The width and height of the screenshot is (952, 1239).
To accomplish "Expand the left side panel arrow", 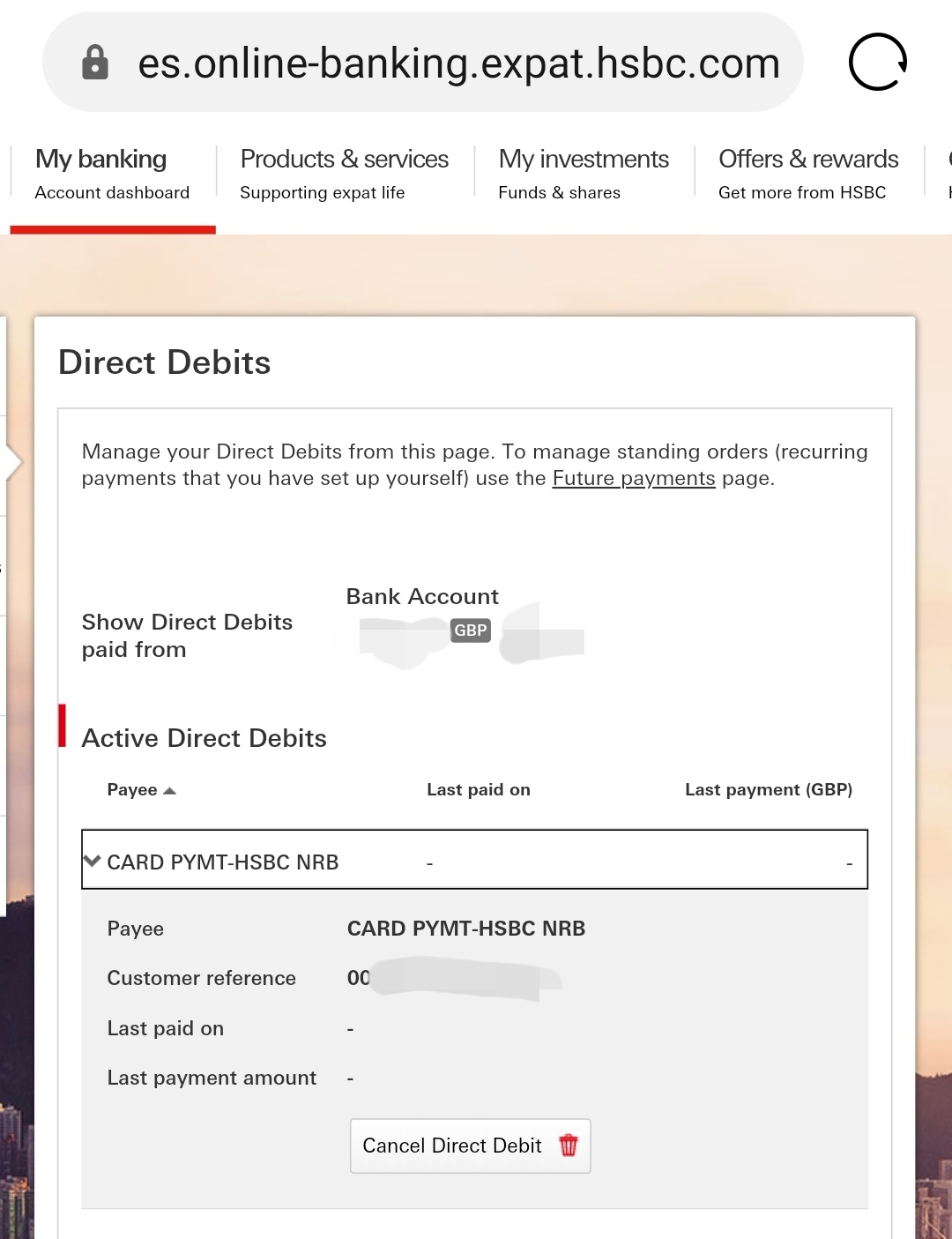I will (x=12, y=463).
